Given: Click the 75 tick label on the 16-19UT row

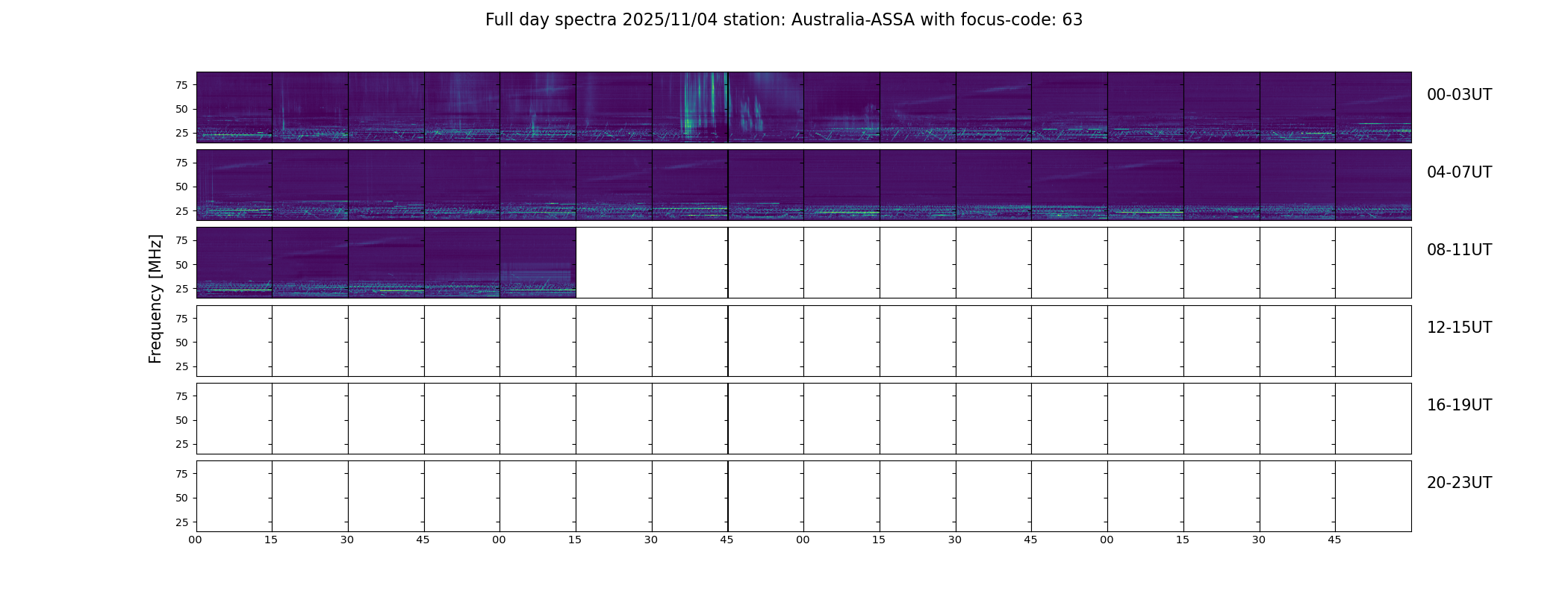Looking at the screenshot, I should click(x=181, y=396).
